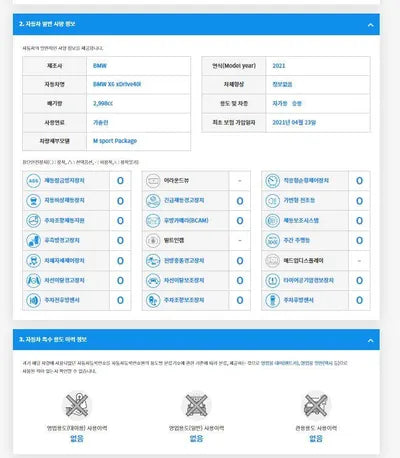Click the adaptive cruise control speedometer icon
400x458 pixels.
point(272,181)
